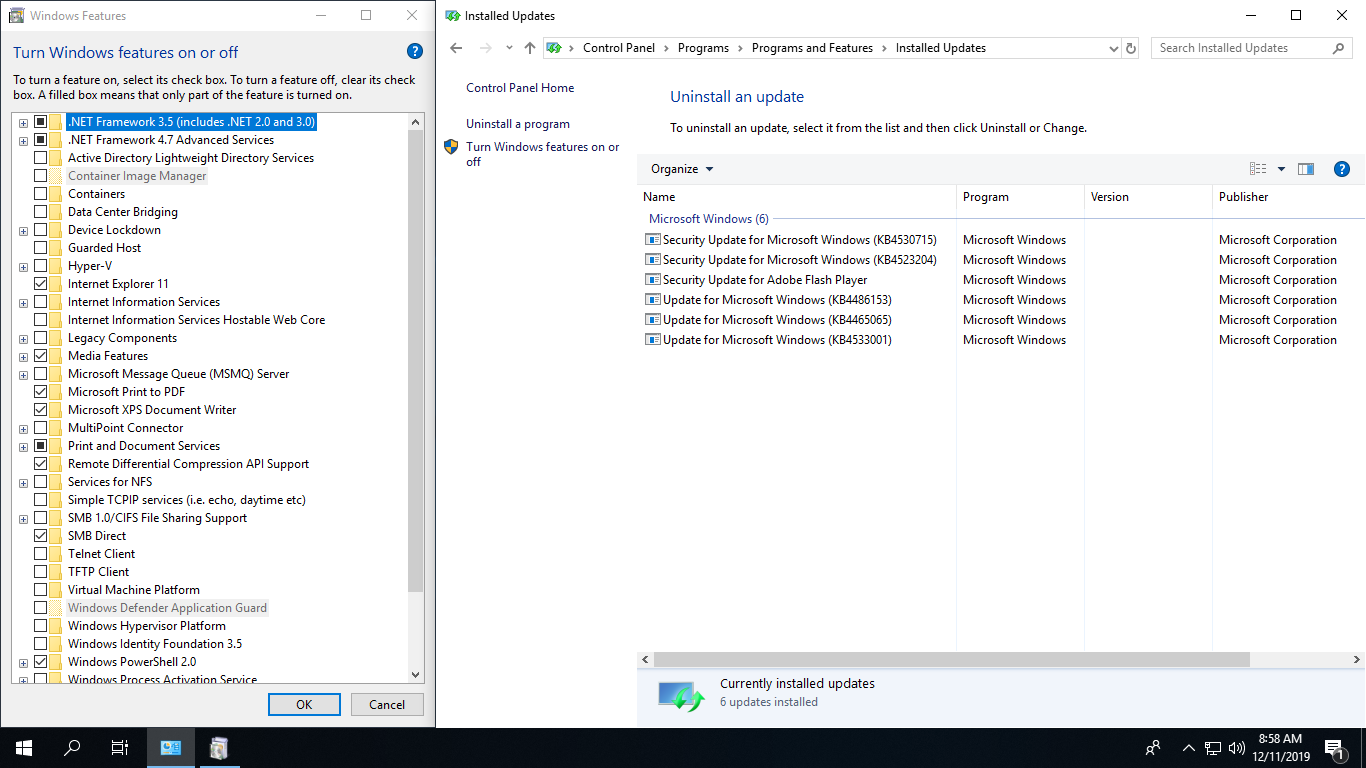Open Control Panel Home link
The height and width of the screenshot is (768, 1366).
520,88
